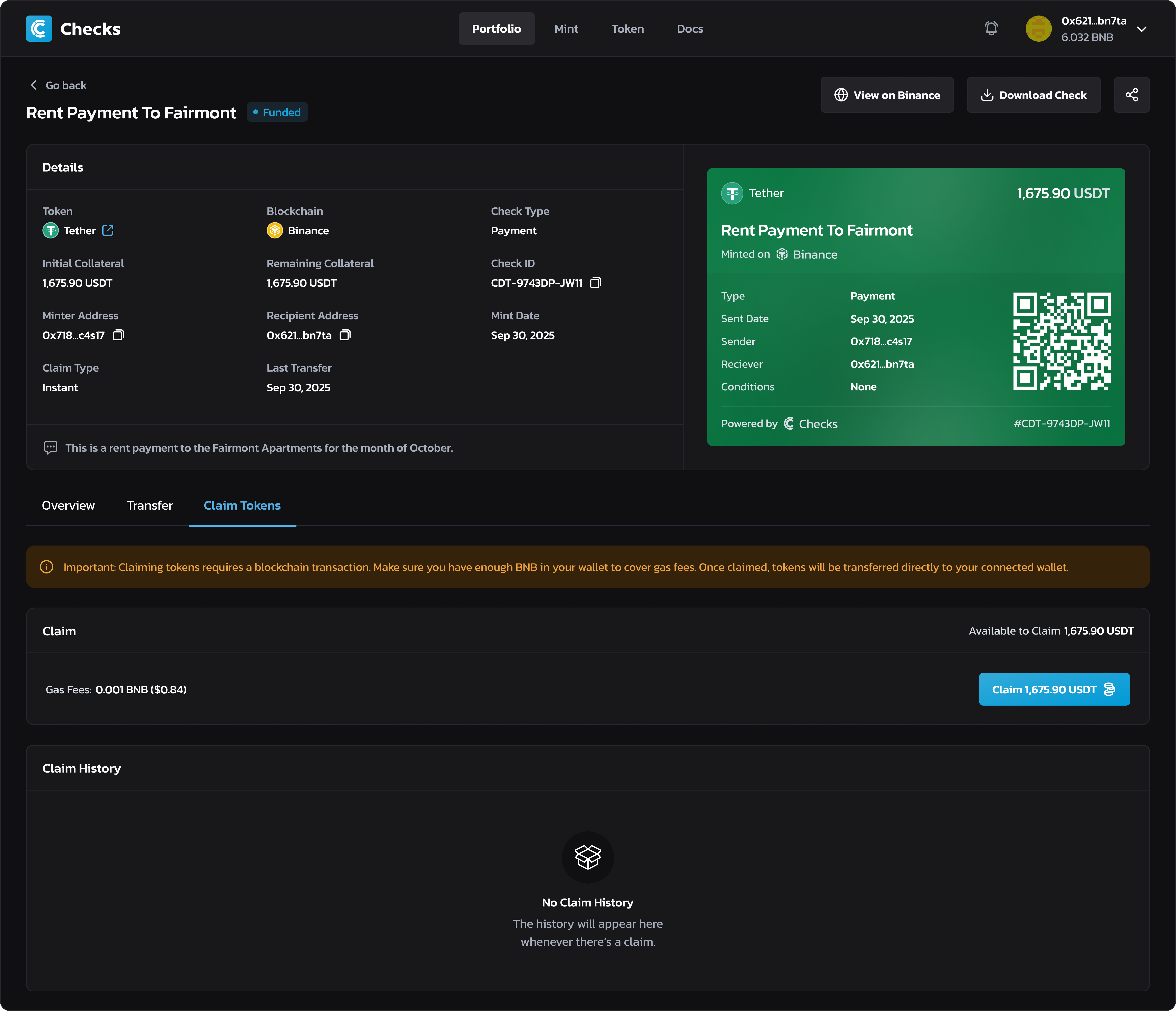Switch to the Transfer tab
Image resolution: width=1176 pixels, height=1011 pixels.
[x=149, y=505]
